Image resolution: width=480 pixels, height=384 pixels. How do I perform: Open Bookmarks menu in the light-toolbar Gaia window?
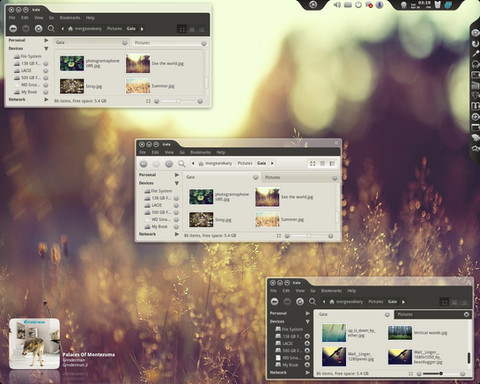200,152
